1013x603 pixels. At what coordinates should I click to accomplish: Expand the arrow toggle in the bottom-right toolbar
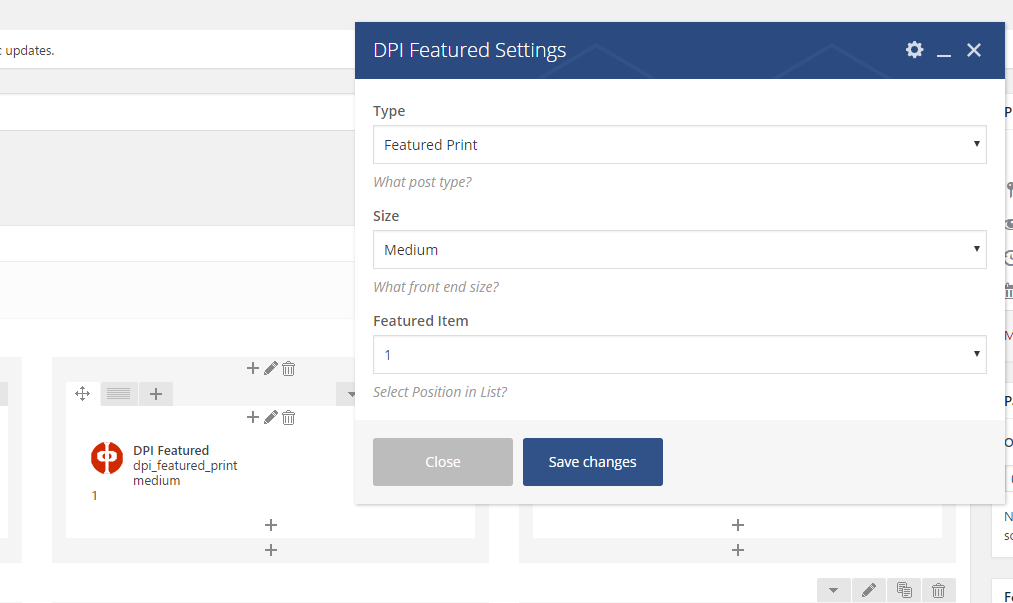coord(833,591)
